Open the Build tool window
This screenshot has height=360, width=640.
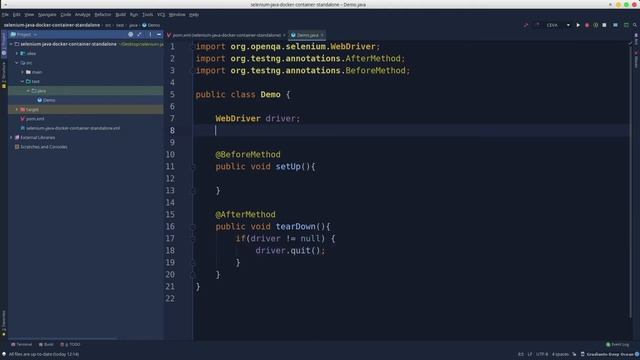46,344
